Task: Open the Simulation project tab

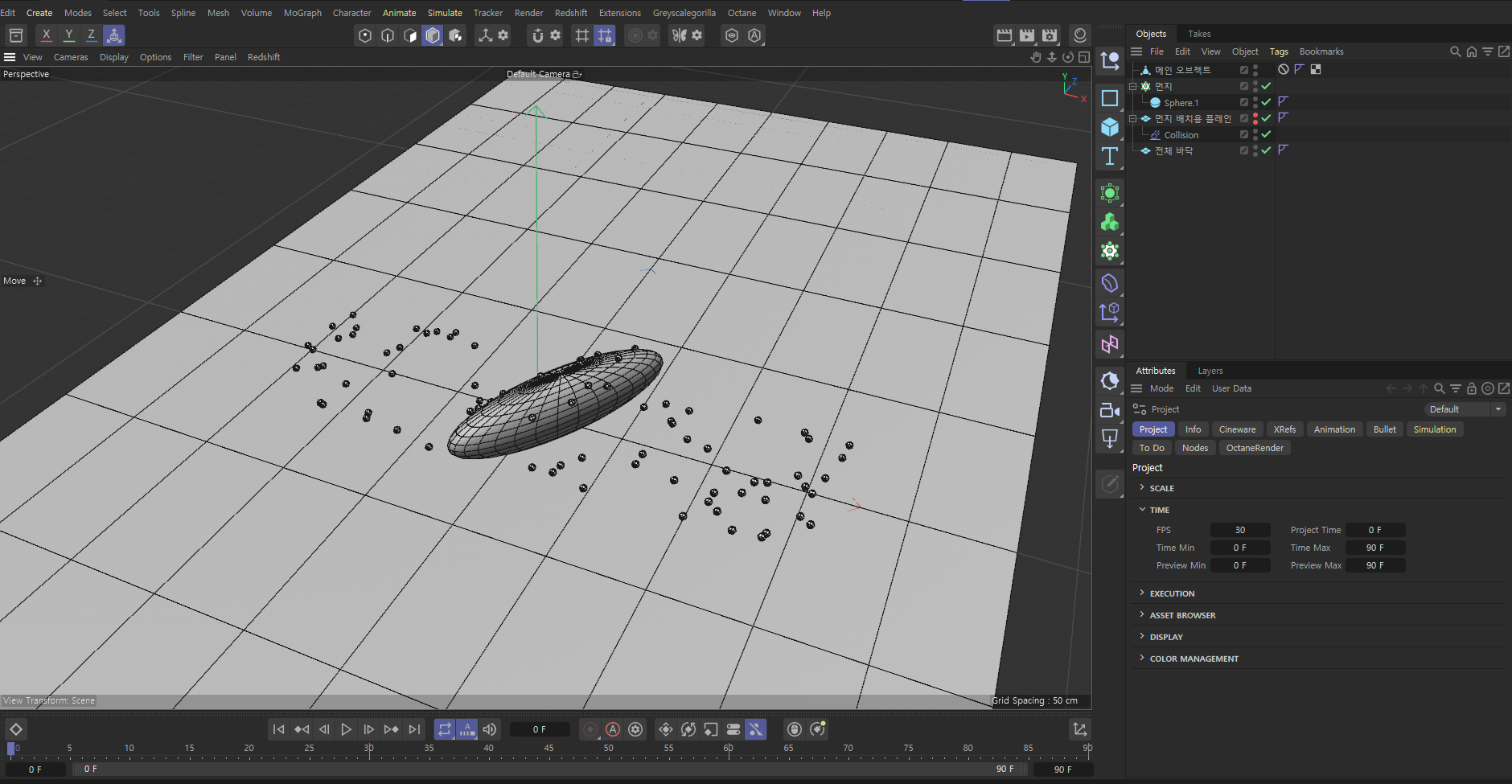Action: [1435, 429]
